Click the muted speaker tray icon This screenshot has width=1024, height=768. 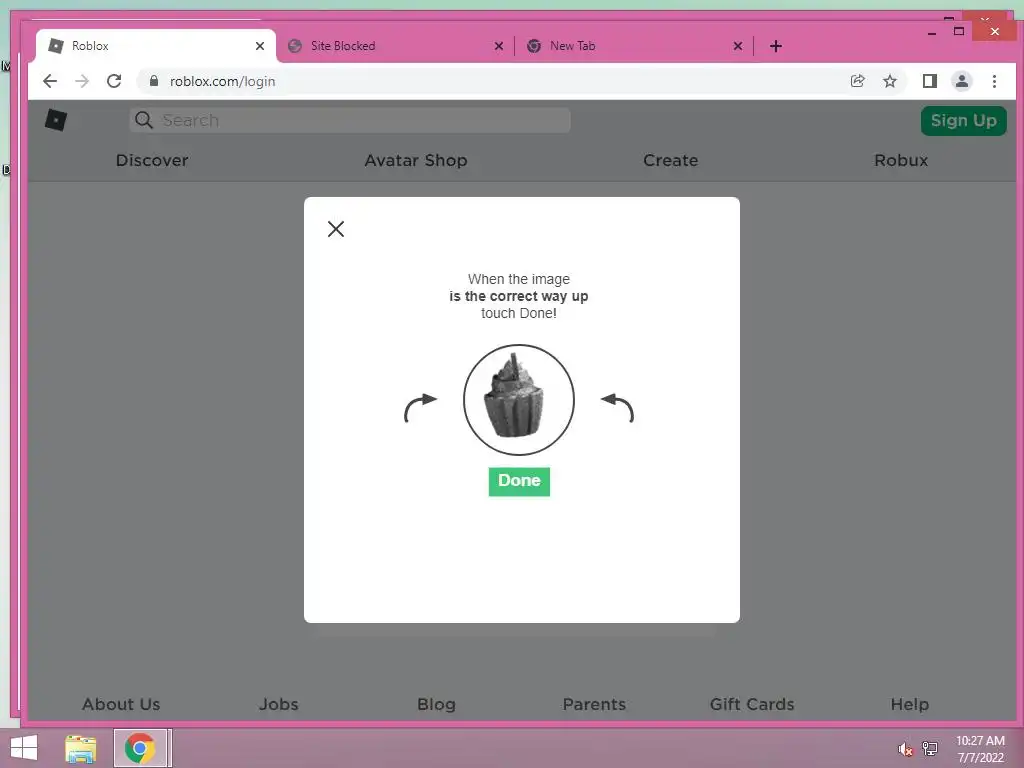(x=905, y=749)
